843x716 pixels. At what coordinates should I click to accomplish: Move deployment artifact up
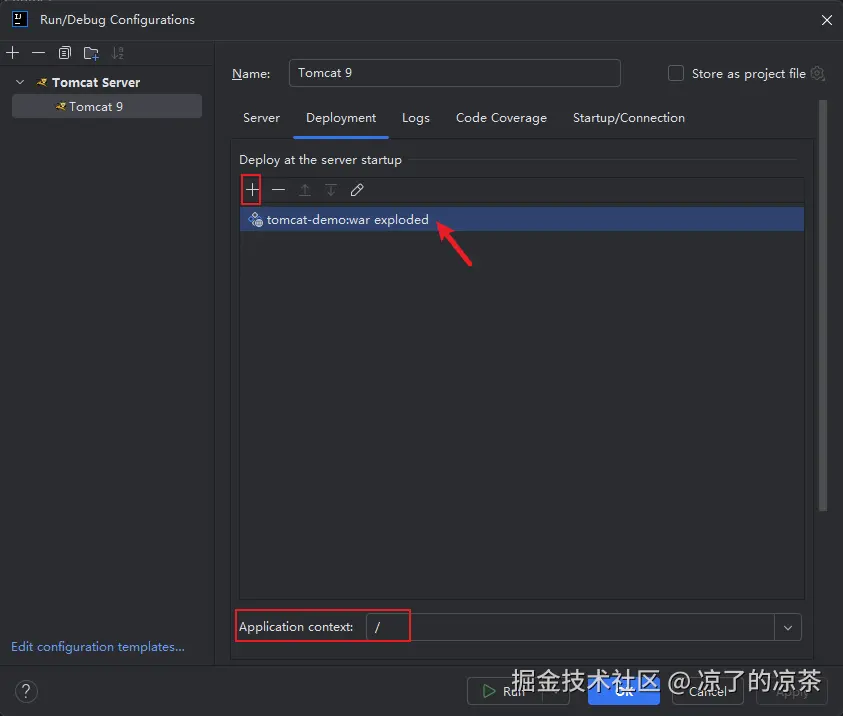point(304,190)
